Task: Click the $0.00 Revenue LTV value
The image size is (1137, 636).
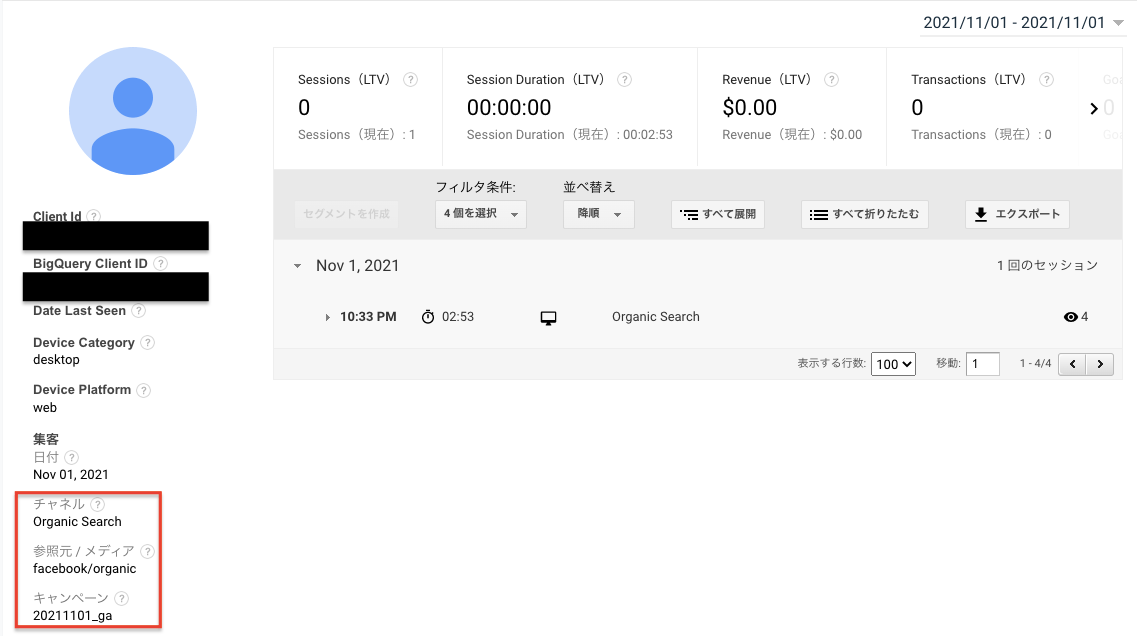Action: coord(750,107)
